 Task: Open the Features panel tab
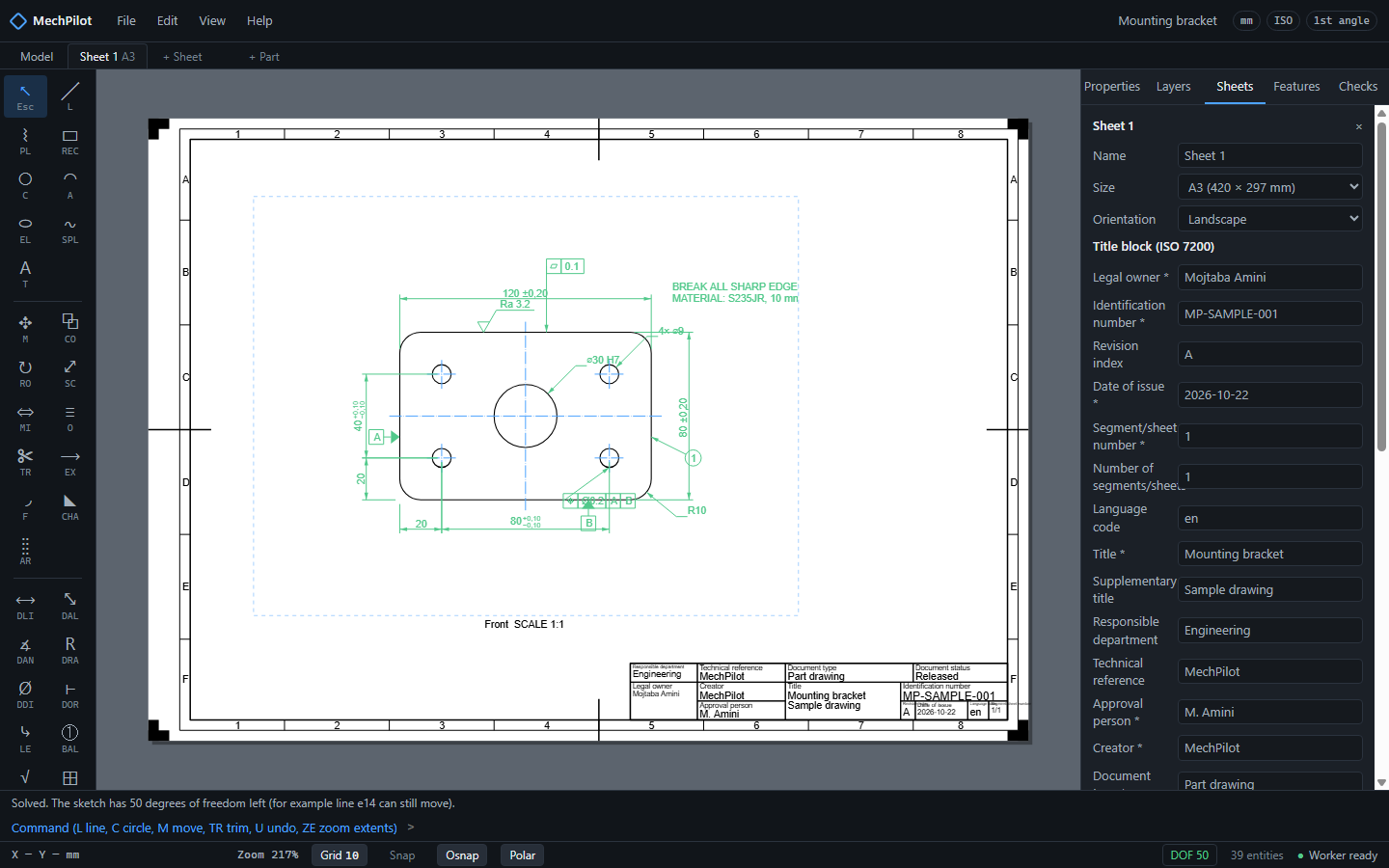1296,87
